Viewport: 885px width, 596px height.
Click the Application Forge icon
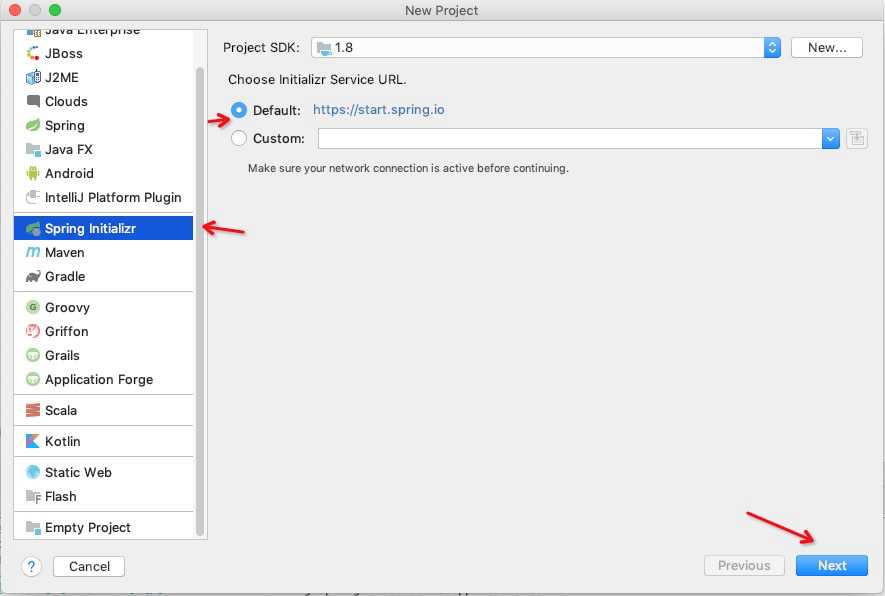pos(33,379)
